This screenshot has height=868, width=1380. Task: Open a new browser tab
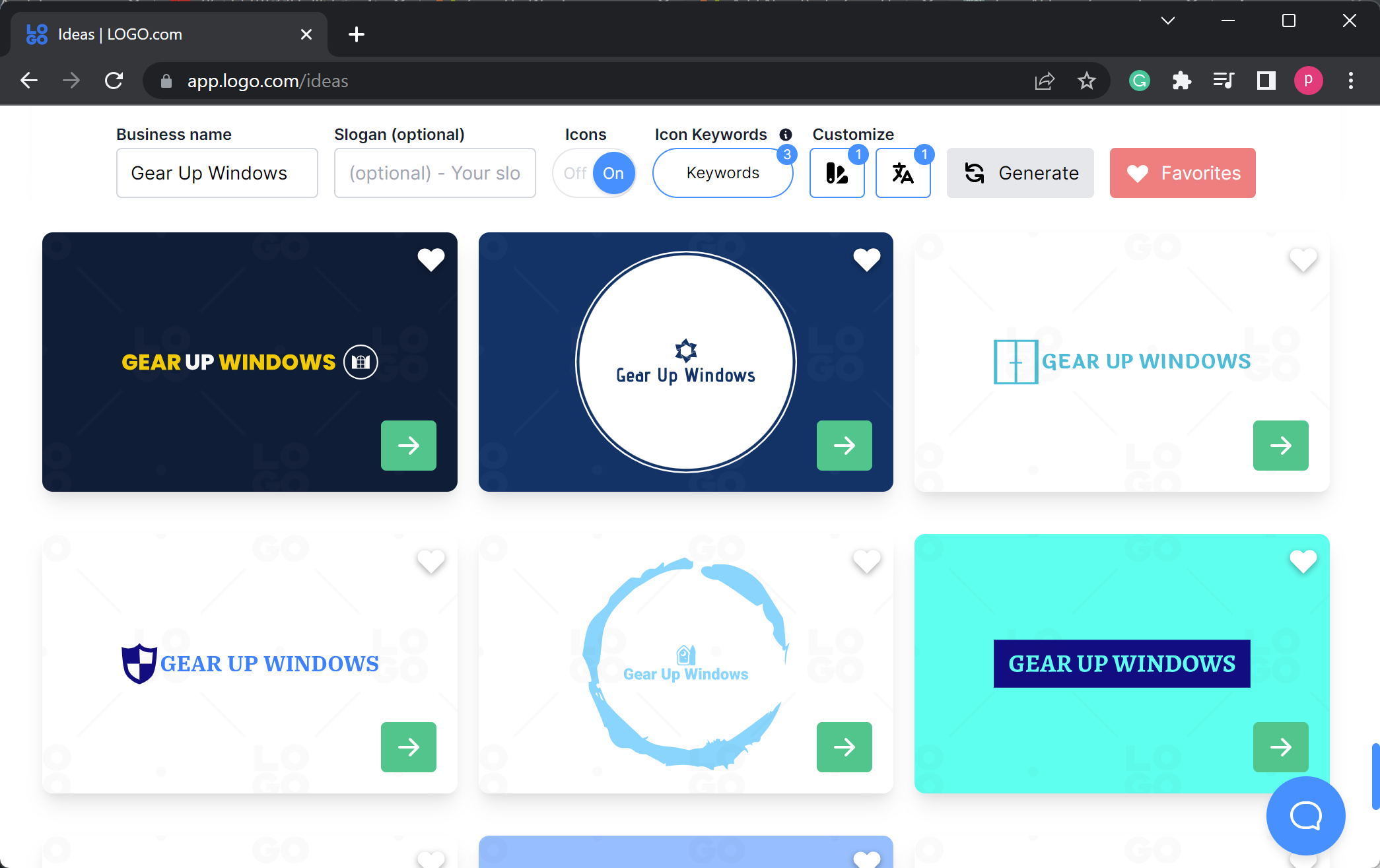357,34
